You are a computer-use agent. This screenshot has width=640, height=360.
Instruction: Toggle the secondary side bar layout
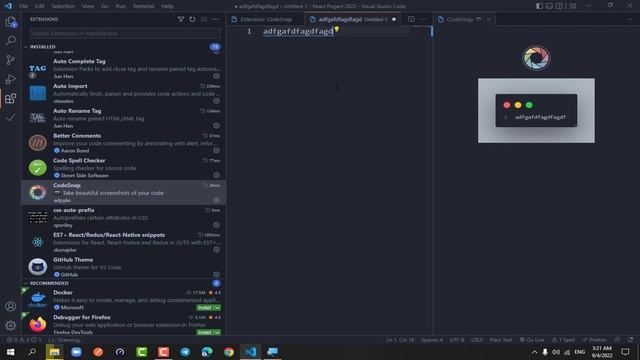pyautogui.click(x=559, y=6)
